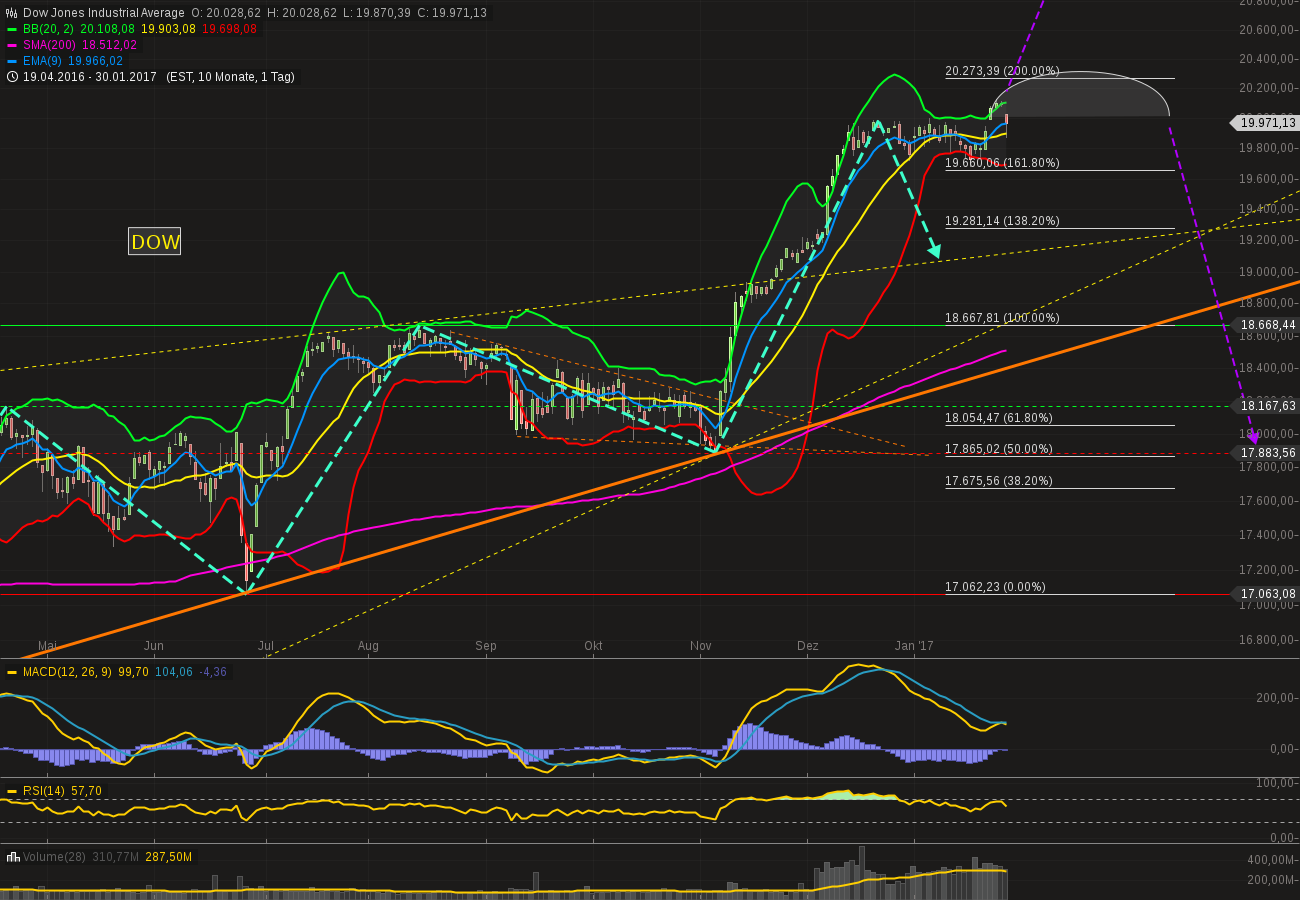Click the yellow MACD legend marker
The image size is (1300, 900).
tap(12, 673)
